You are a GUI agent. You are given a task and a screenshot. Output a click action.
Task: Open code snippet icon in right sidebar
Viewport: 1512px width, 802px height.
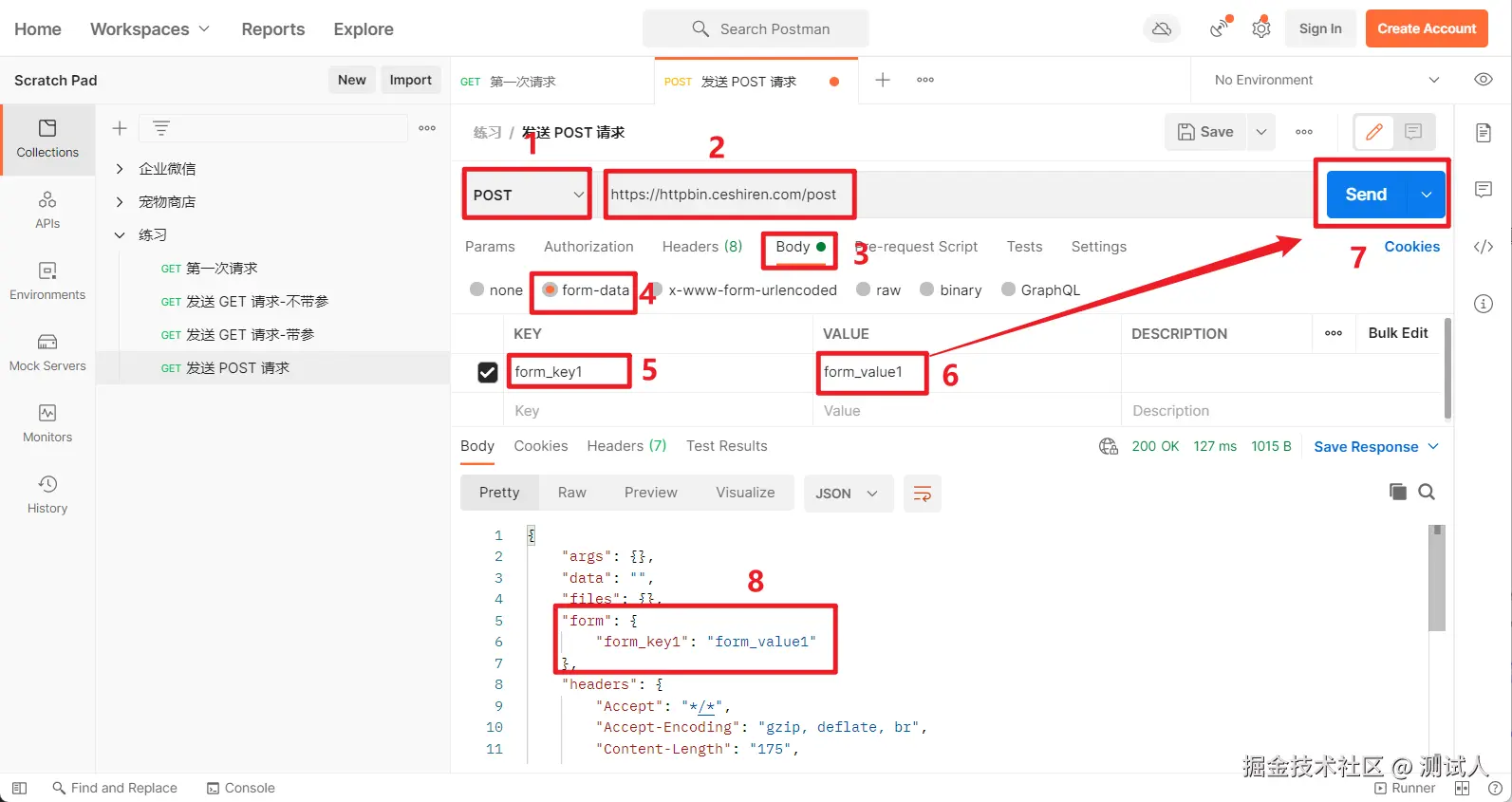[x=1484, y=247]
